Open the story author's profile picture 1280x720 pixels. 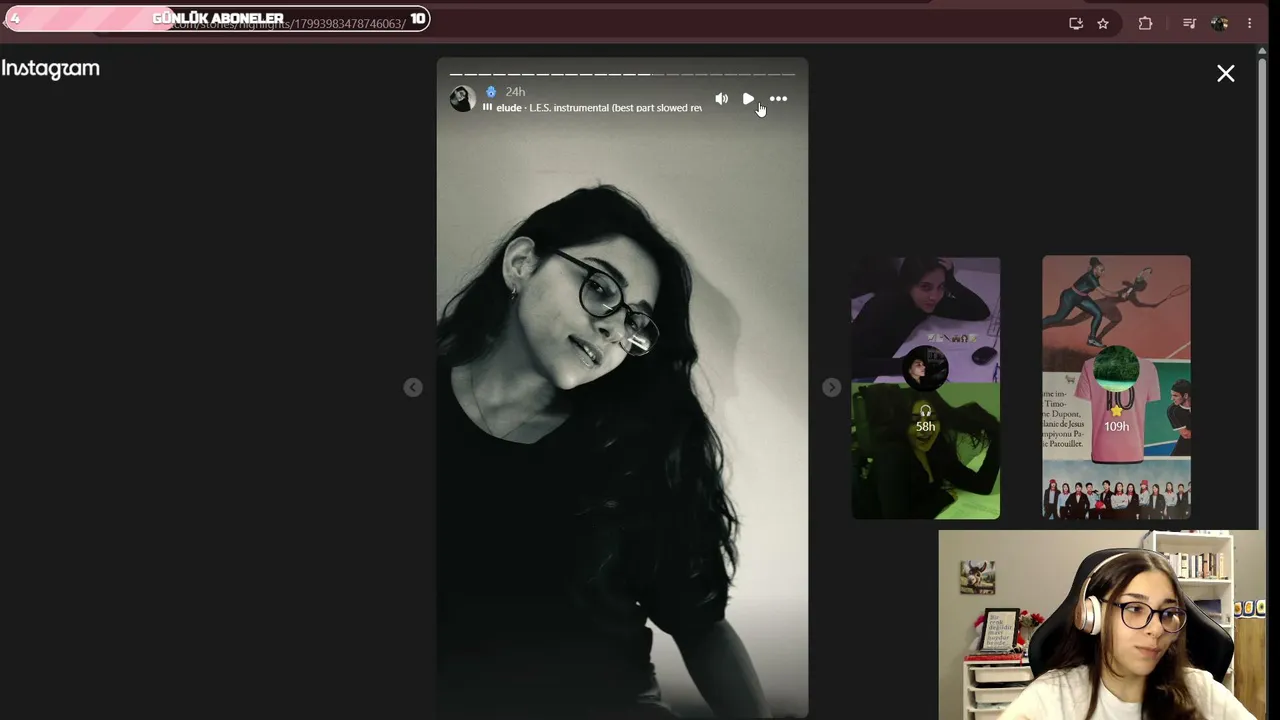pos(462,98)
